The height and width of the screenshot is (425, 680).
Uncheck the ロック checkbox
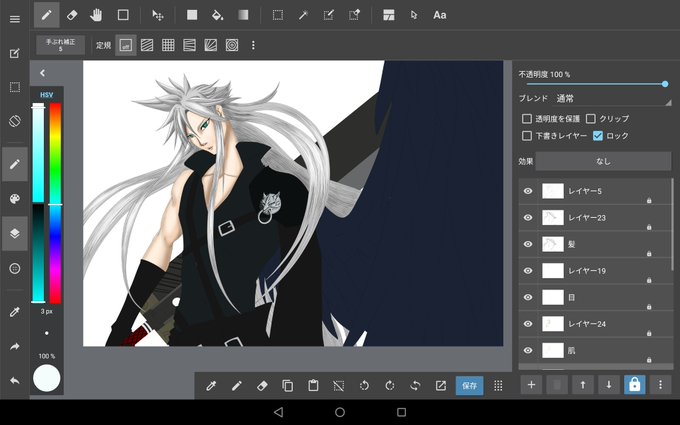(598, 136)
